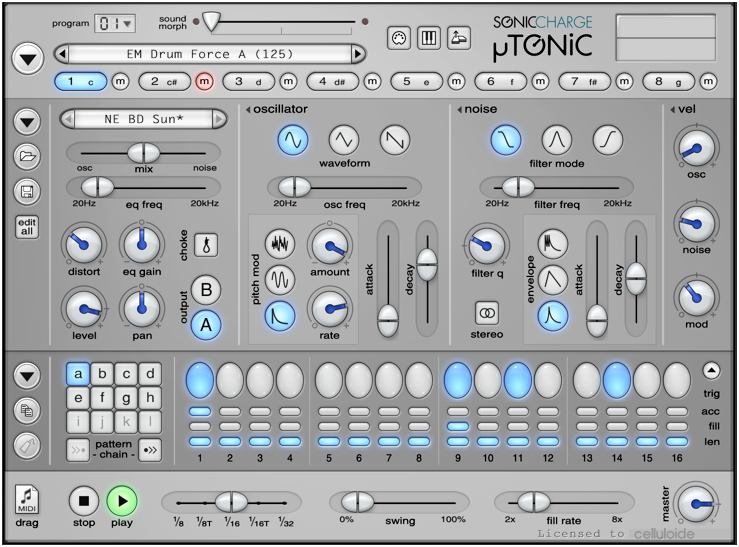
Task: Click the swing slider handle
Action: [x=357, y=502]
